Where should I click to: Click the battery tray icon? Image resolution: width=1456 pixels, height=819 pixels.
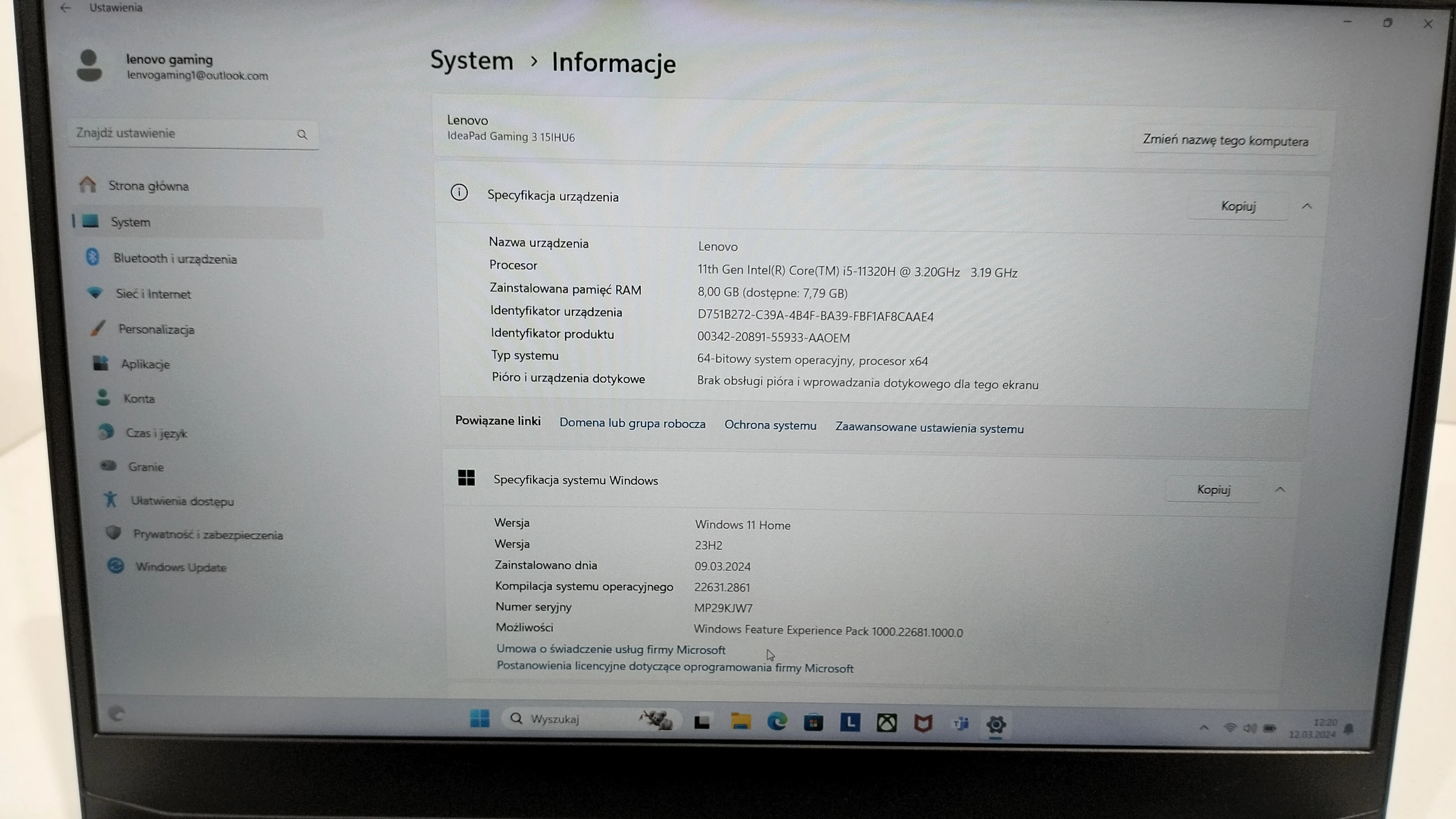tap(1269, 728)
